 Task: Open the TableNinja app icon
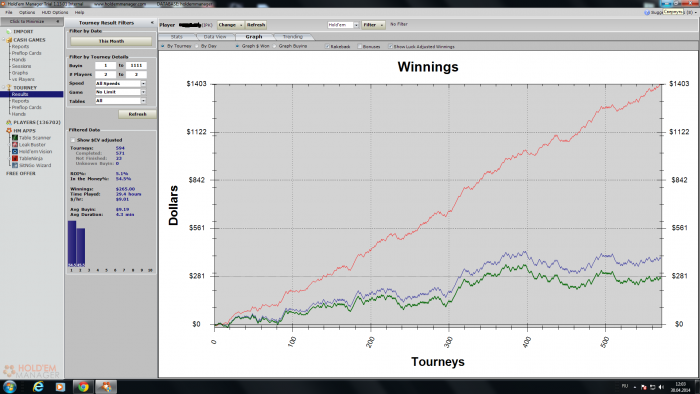(x=15, y=158)
